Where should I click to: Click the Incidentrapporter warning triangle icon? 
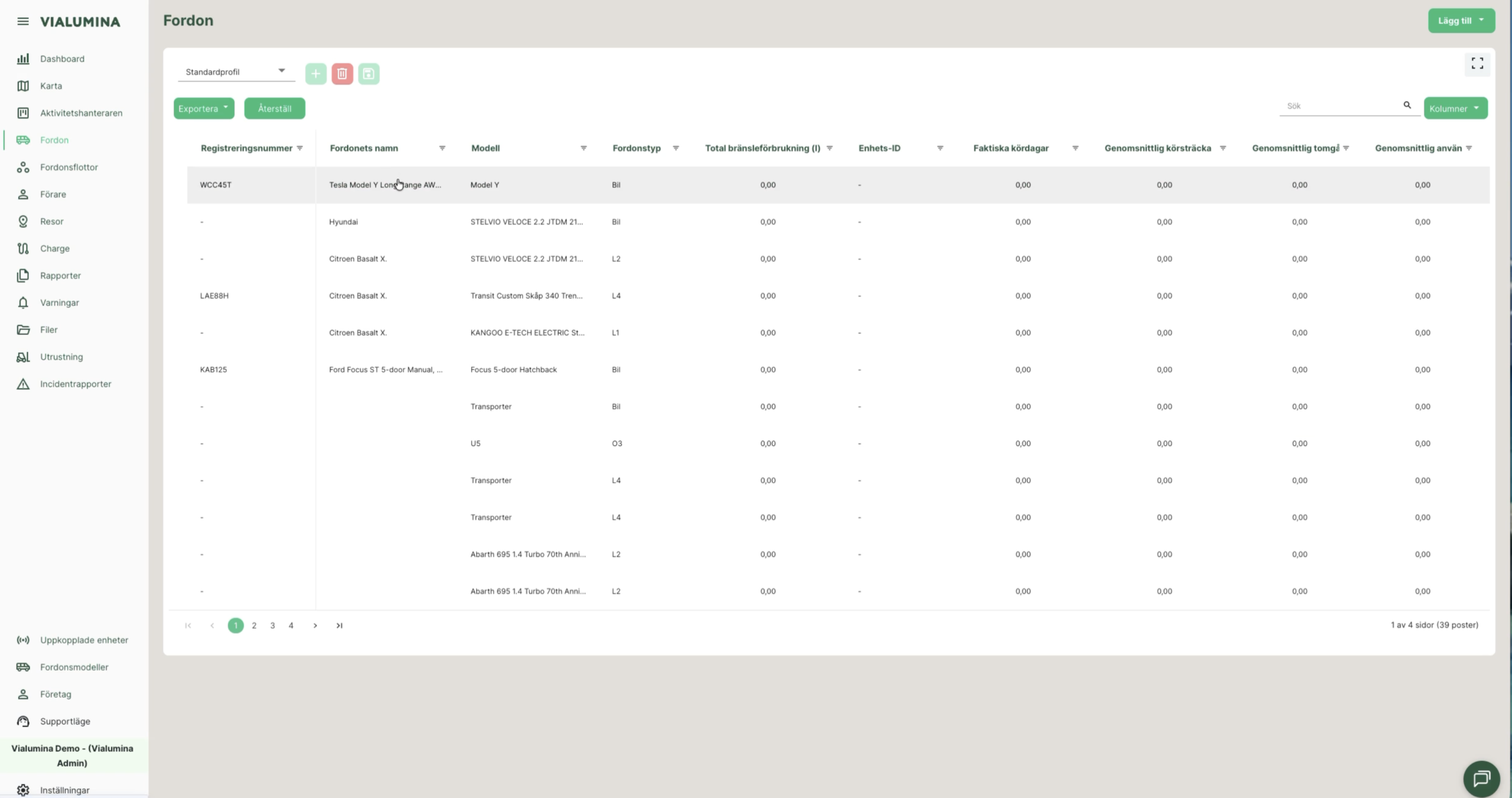[23, 384]
